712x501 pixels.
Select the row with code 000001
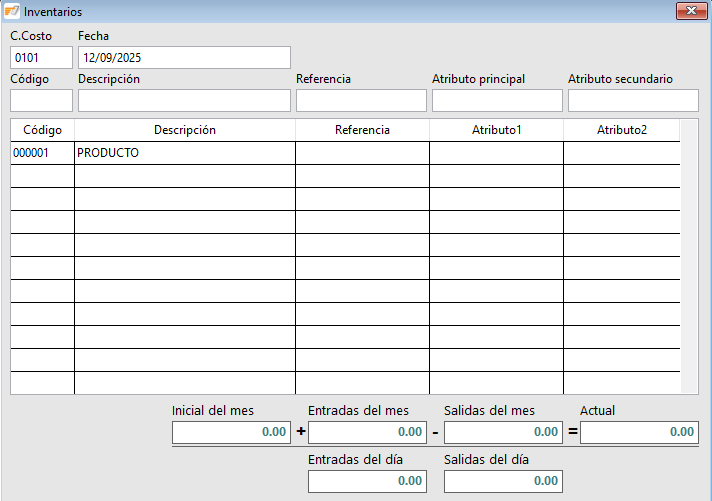click(42, 153)
